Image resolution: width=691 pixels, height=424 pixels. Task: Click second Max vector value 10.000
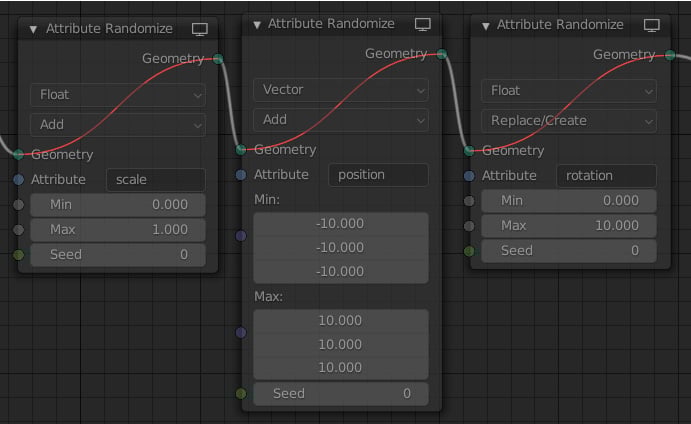pos(341,345)
